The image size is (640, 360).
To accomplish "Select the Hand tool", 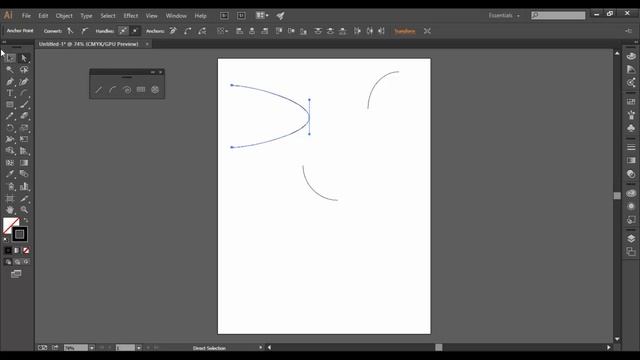I will (10, 210).
